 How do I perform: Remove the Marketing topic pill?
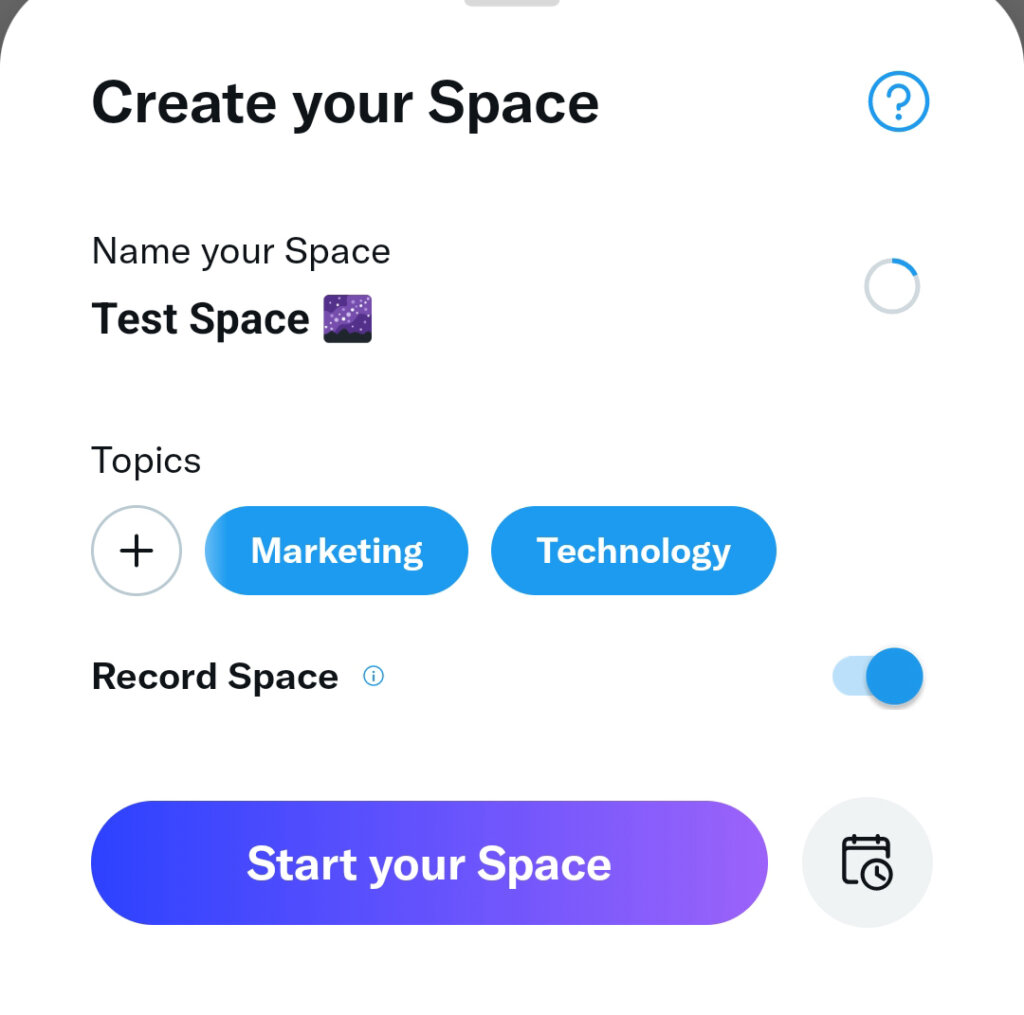pyautogui.click(x=336, y=550)
